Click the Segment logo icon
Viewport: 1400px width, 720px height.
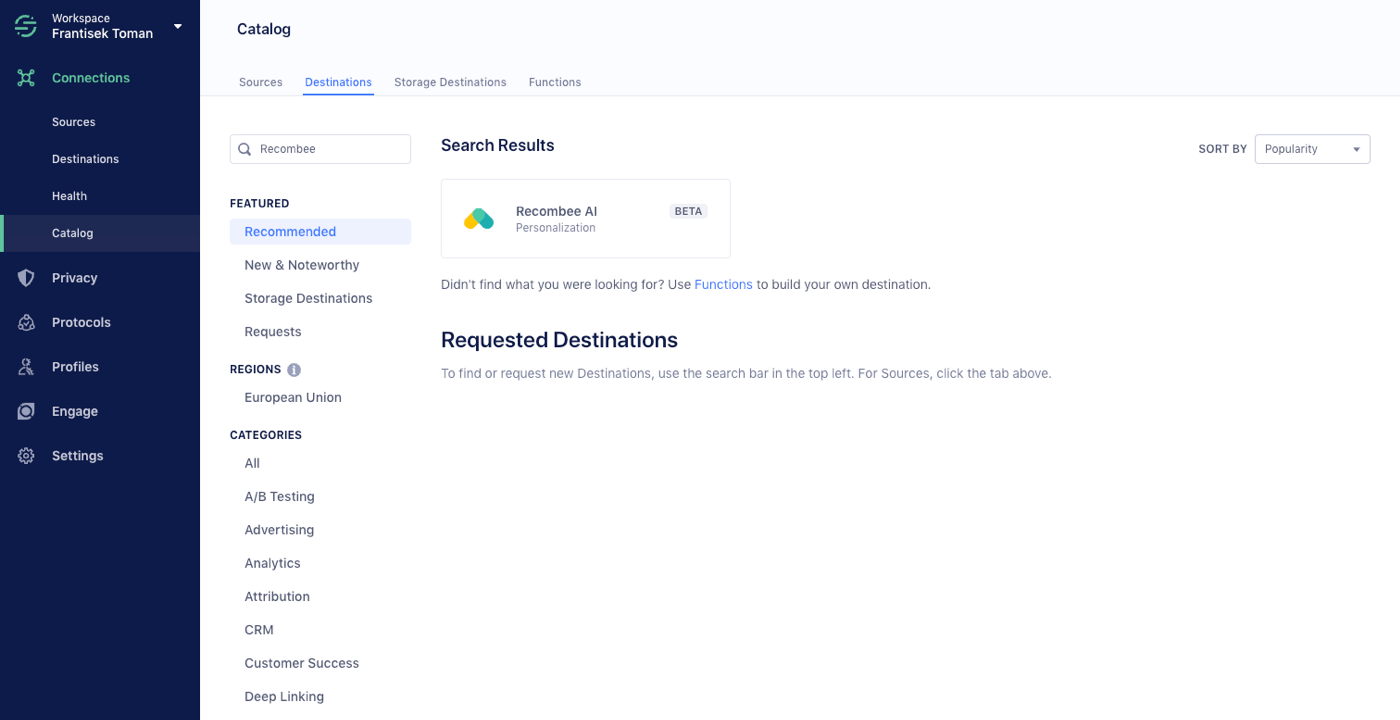click(26, 26)
